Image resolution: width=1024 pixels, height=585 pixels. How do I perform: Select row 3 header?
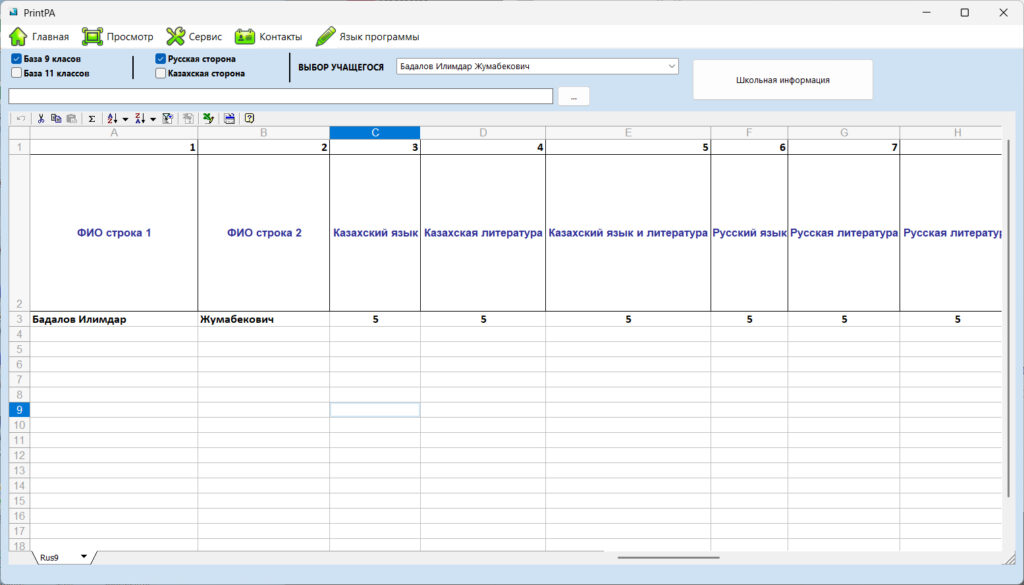pos(20,319)
